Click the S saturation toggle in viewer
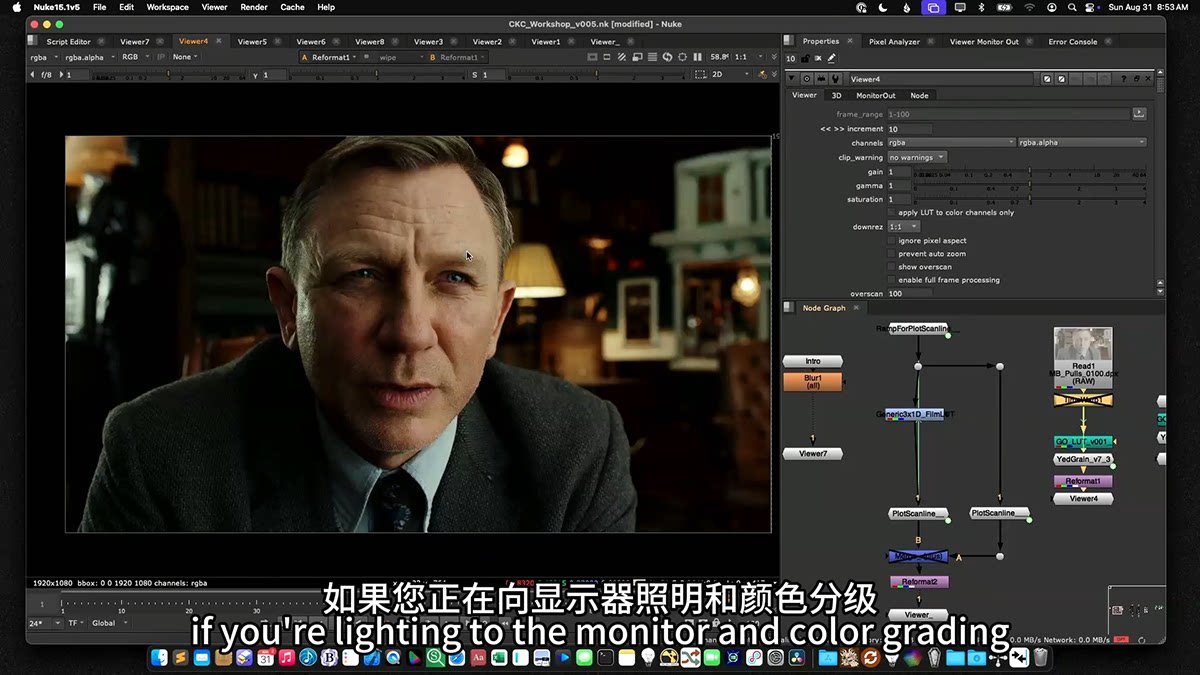The image size is (1200, 675). (475, 75)
